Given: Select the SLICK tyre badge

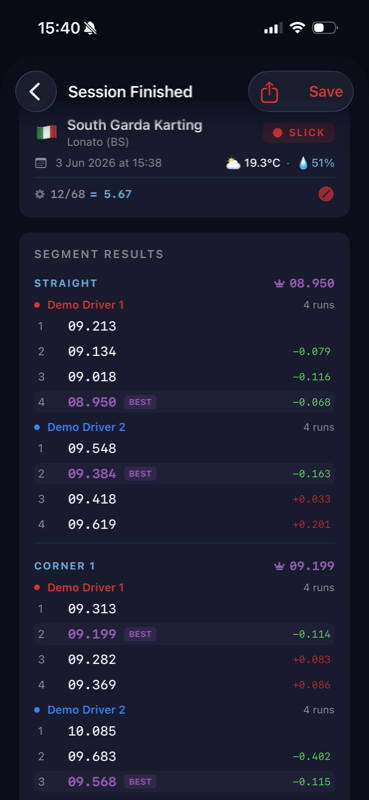Looking at the screenshot, I should tap(299, 133).
